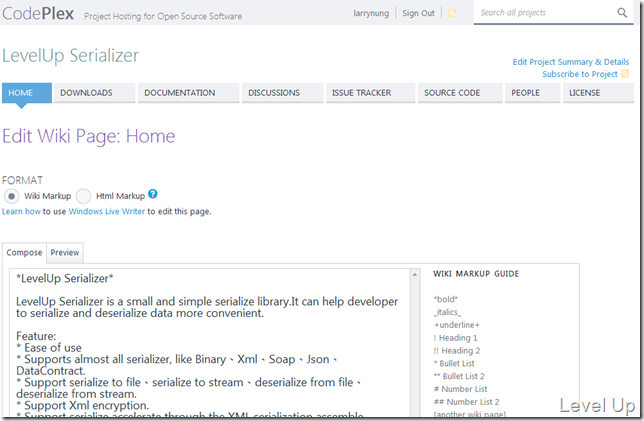644x421 pixels.
Task: Click the Learn how link
Action: point(21,212)
